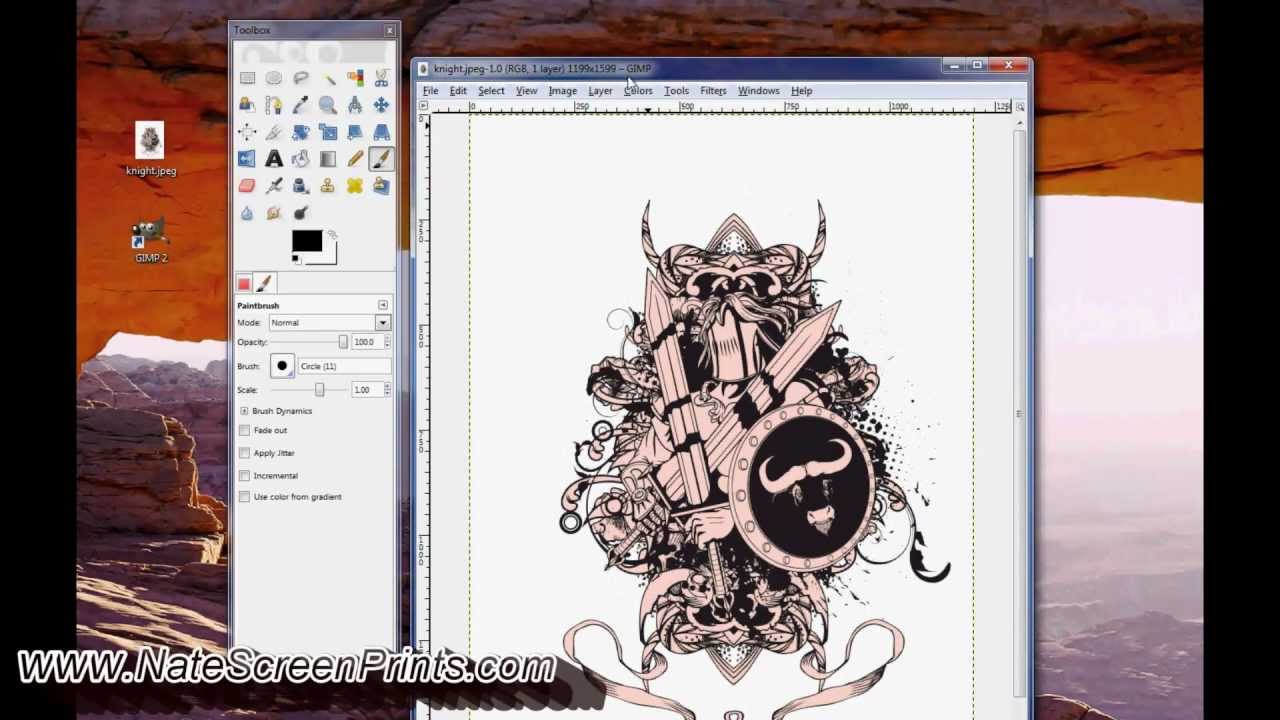Select the Perspective Clone tool

pyautogui.click(x=381, y=186)
